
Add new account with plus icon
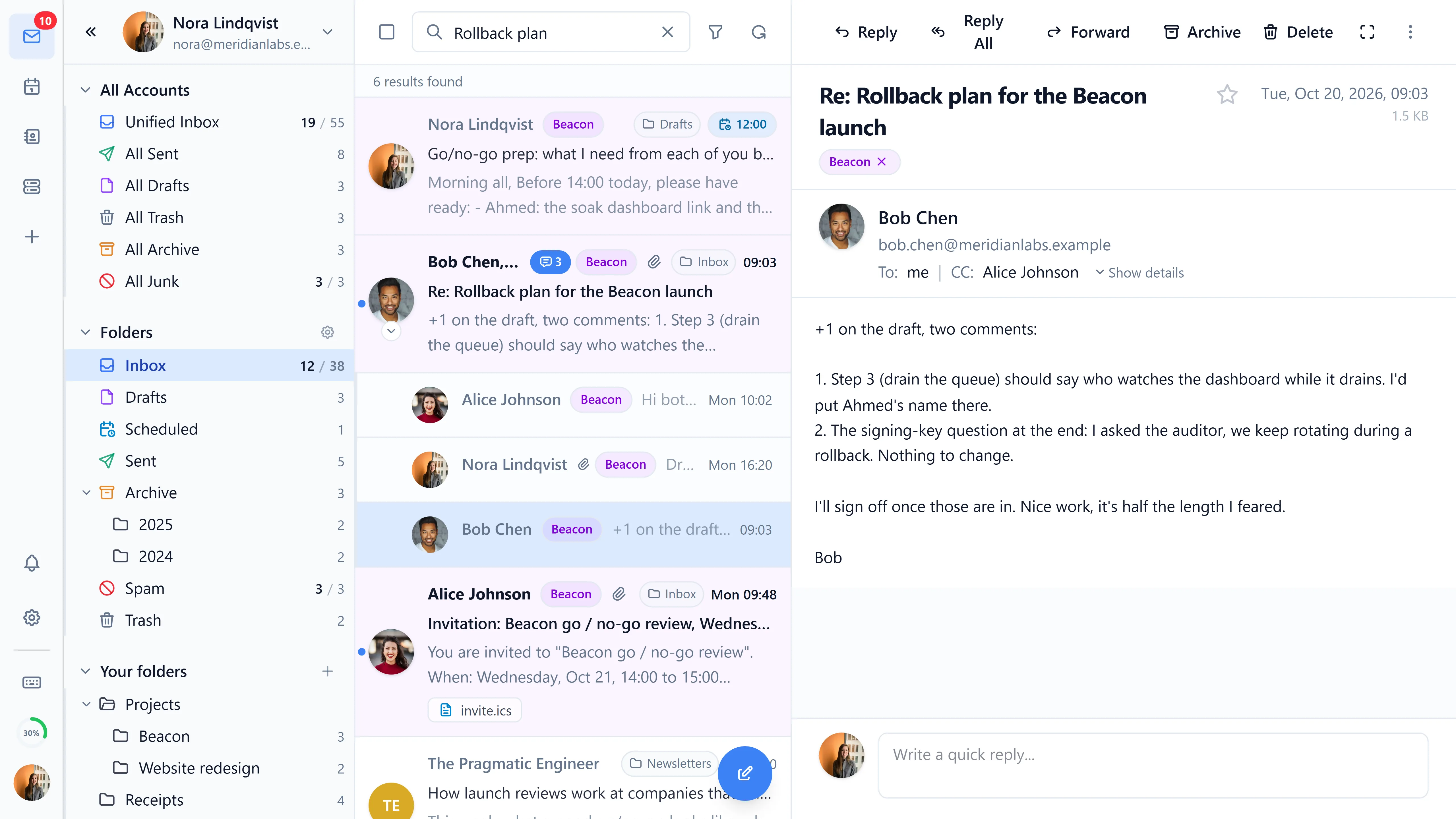point(32,236)
